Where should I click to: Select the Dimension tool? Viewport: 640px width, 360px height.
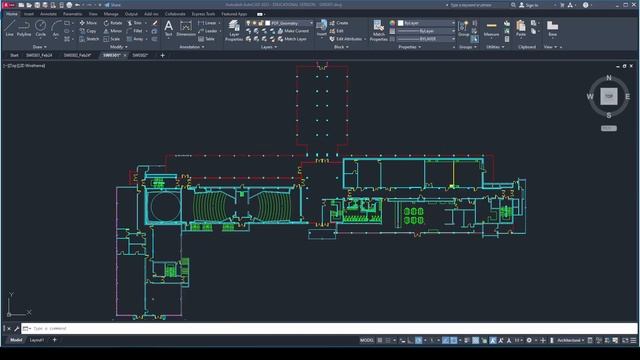coord(186,29)
